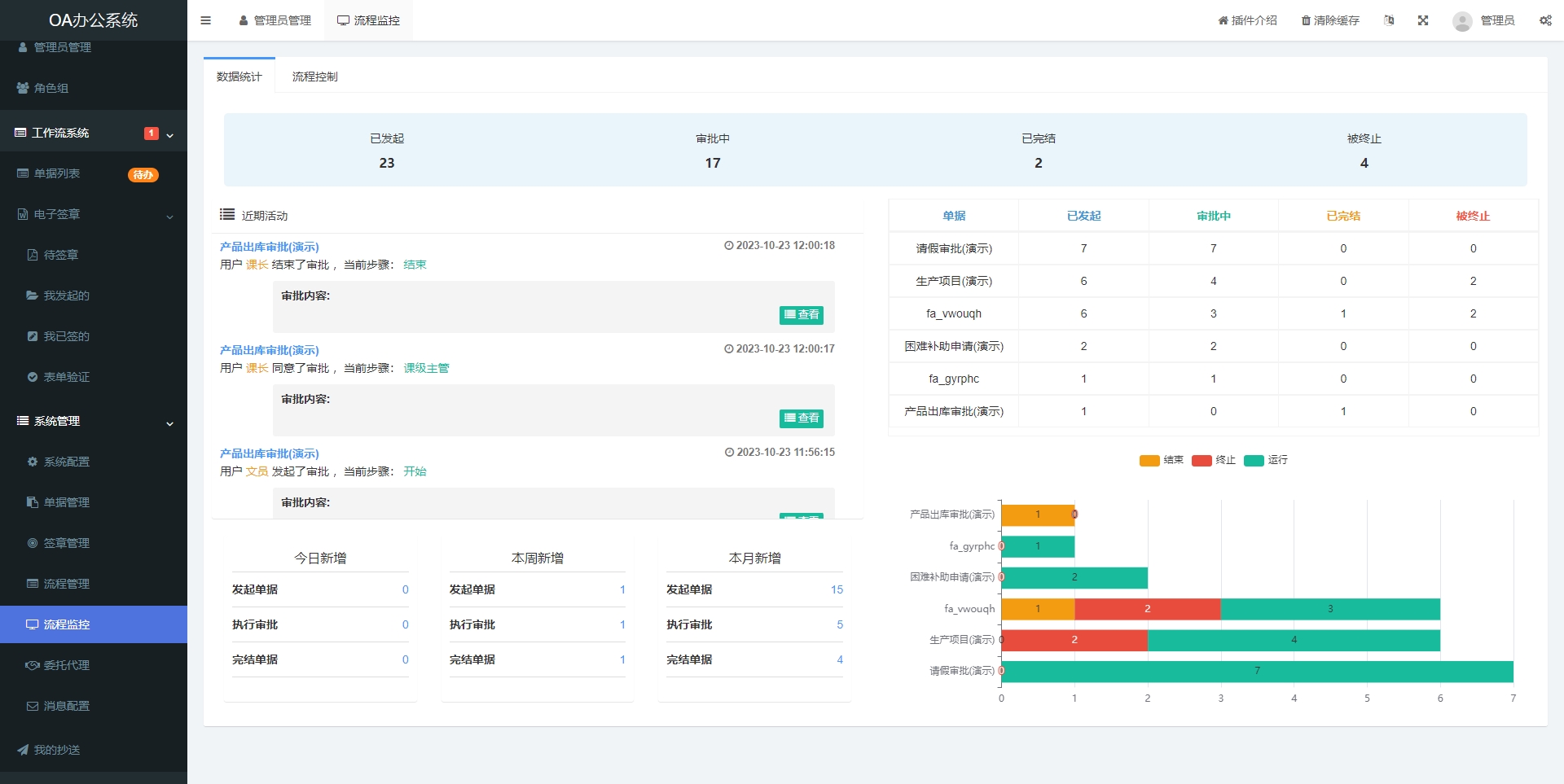Image resolution: width=1564 pixels, height=784 pixels.
Task: Click the 被终止 column header in table
Action: click(x=1473, y=216)
